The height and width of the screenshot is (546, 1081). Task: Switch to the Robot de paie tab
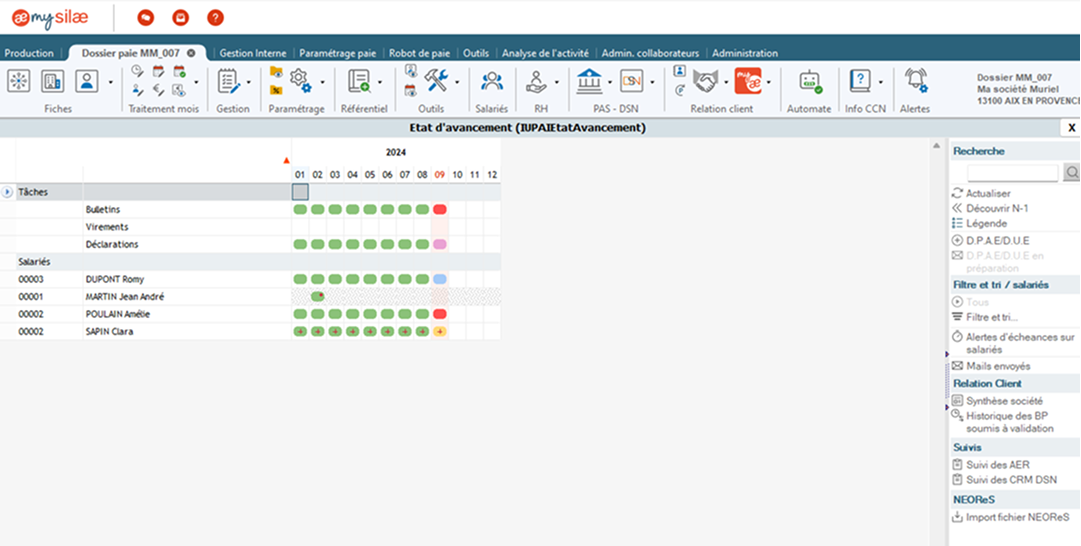(419, 53)
